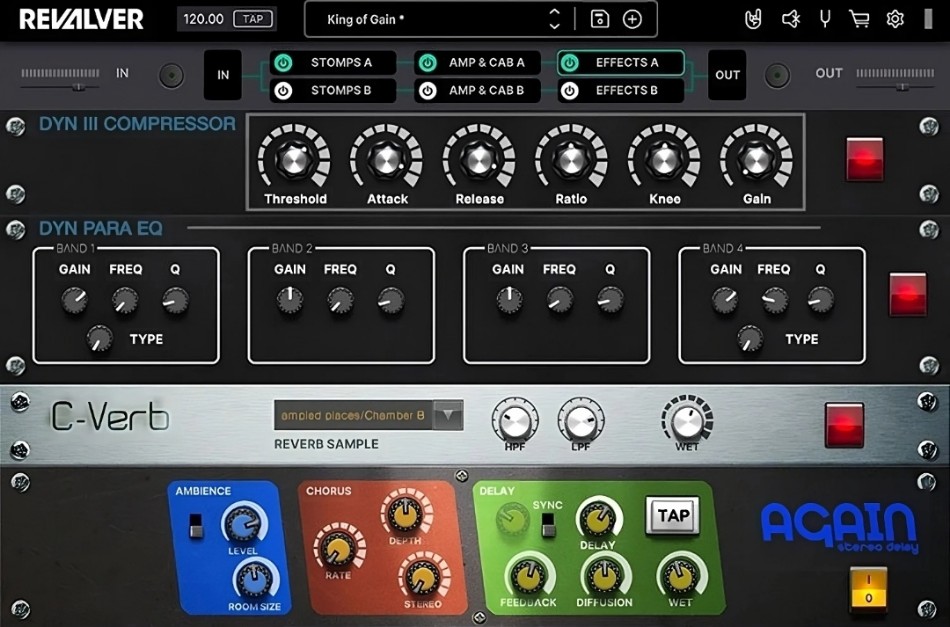Click the Ambience ROOM SIZE knob
Screen dimensions: 950x627
[x=256, y=578]
